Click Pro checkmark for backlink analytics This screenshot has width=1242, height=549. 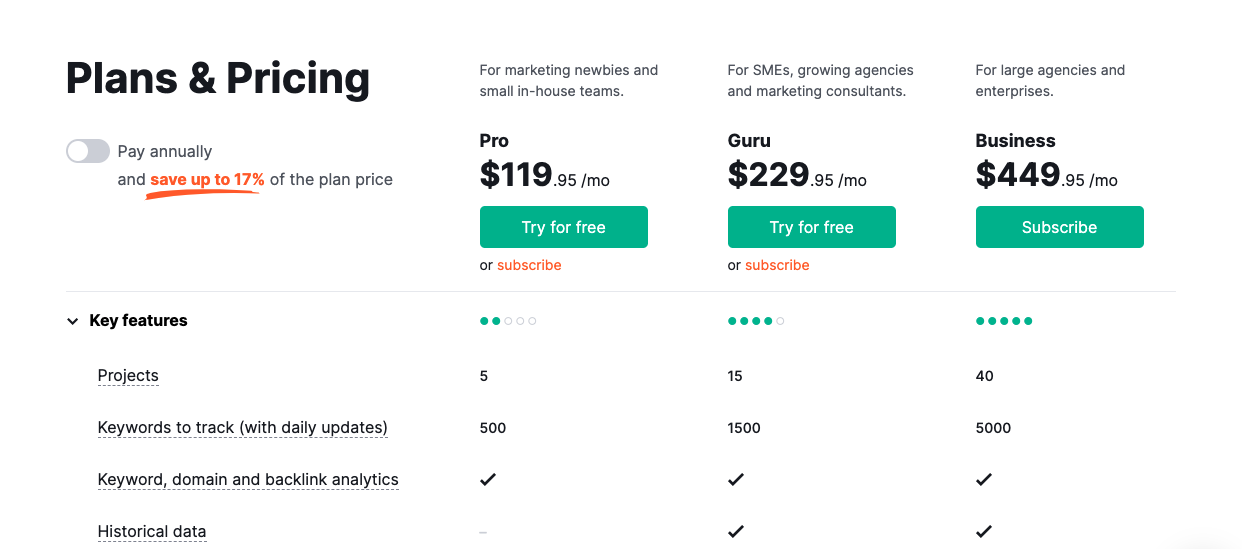click(x=488, y=480)
